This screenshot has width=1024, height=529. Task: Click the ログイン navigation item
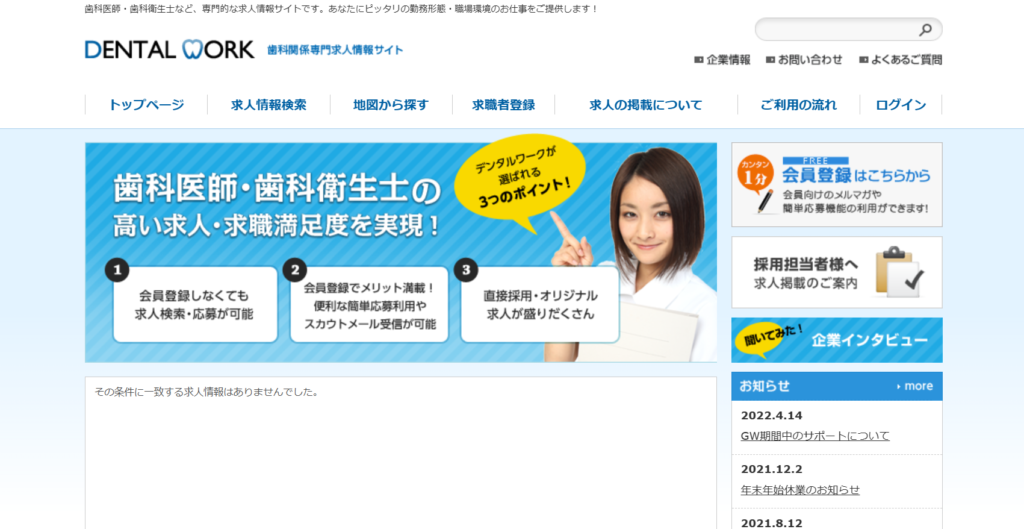coord(900,105)
